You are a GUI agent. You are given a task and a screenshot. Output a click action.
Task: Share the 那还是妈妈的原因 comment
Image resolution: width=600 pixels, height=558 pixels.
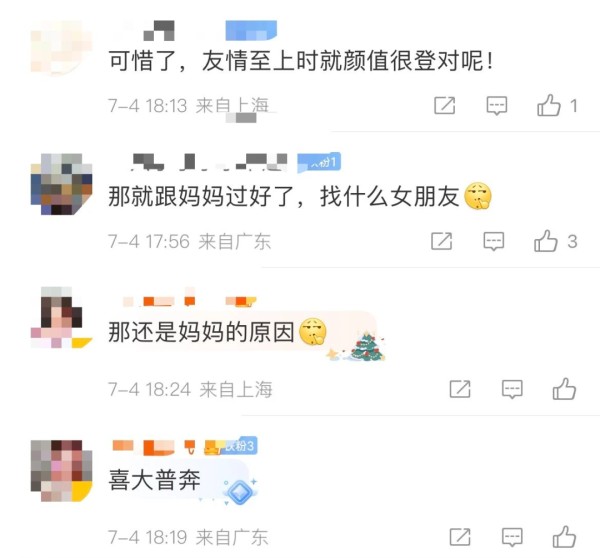click(460, 389)
